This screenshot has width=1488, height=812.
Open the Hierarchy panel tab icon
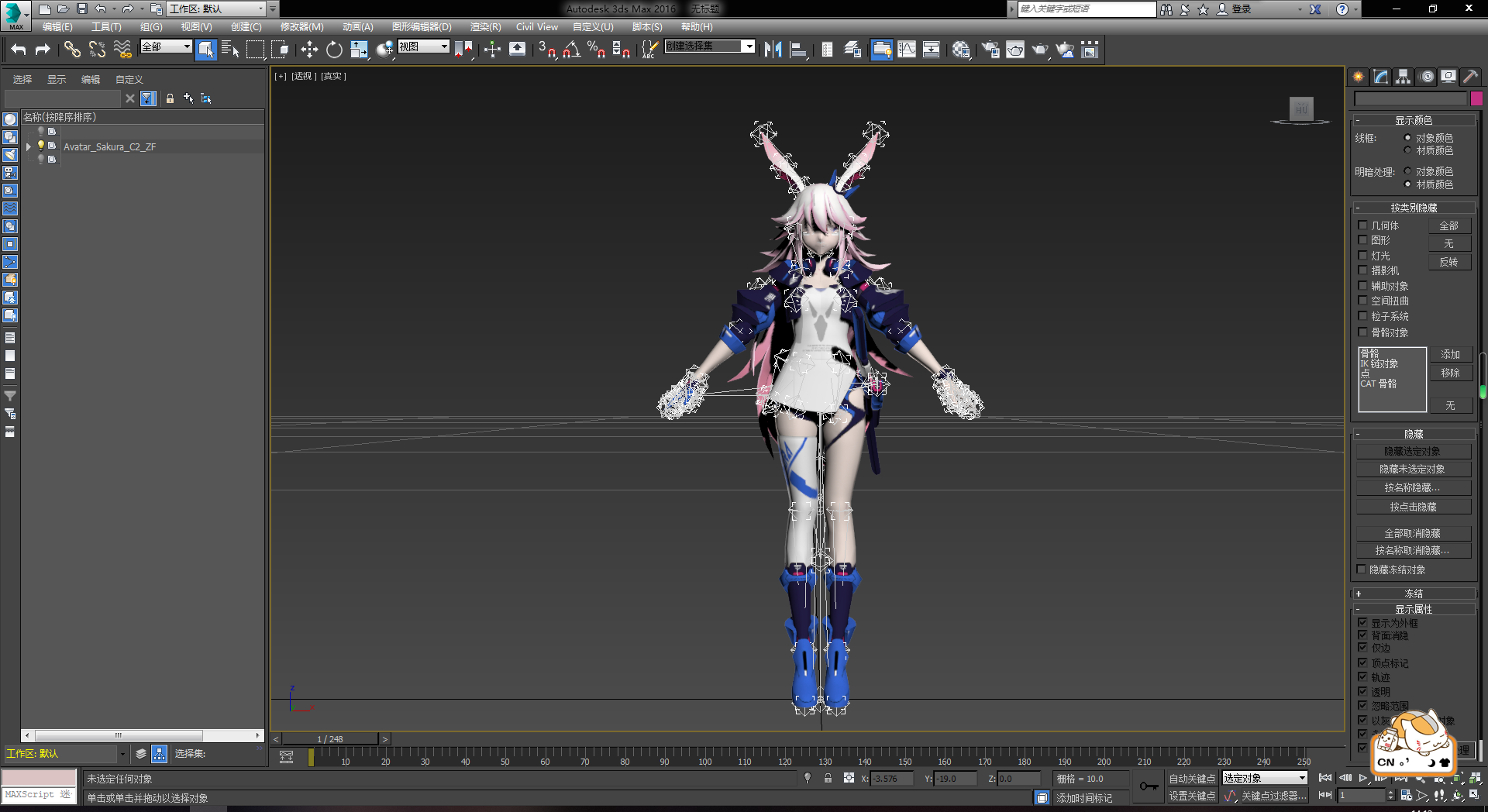click(1404, 77)
